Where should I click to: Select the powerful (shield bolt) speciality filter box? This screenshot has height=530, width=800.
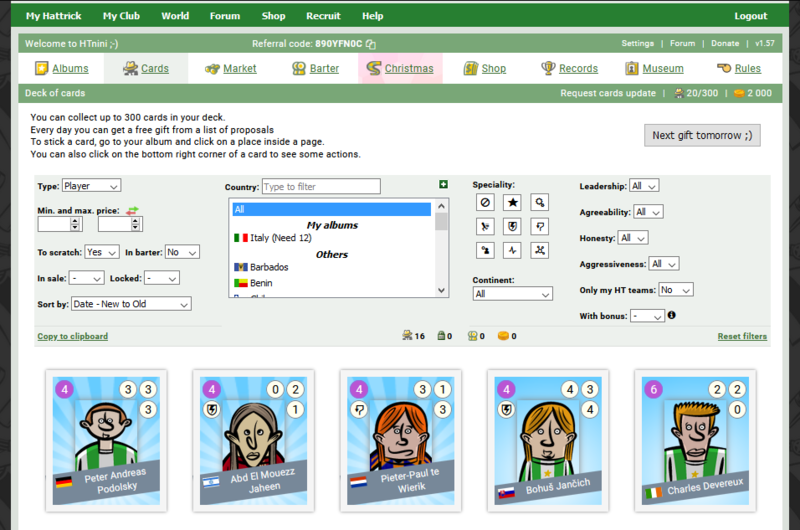pyautogui.click(x=512, y=226)
